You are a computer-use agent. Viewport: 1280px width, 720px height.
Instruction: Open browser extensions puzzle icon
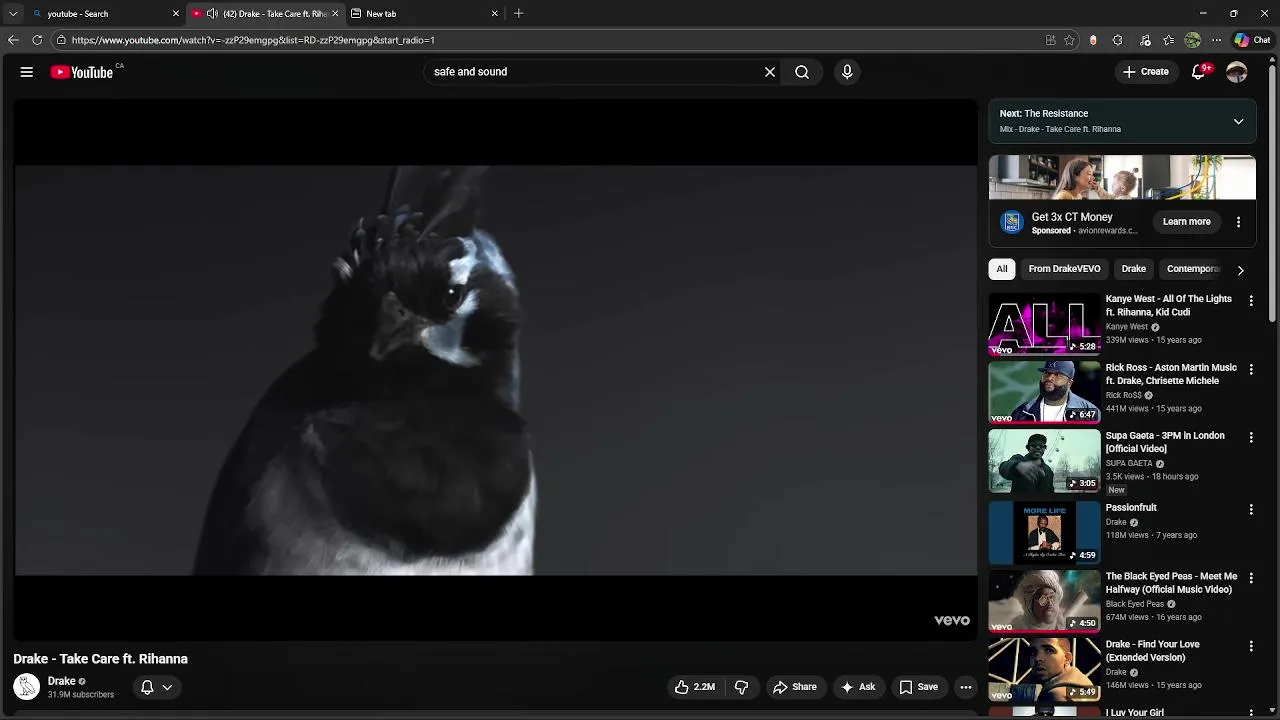(x=1117, y=40)
